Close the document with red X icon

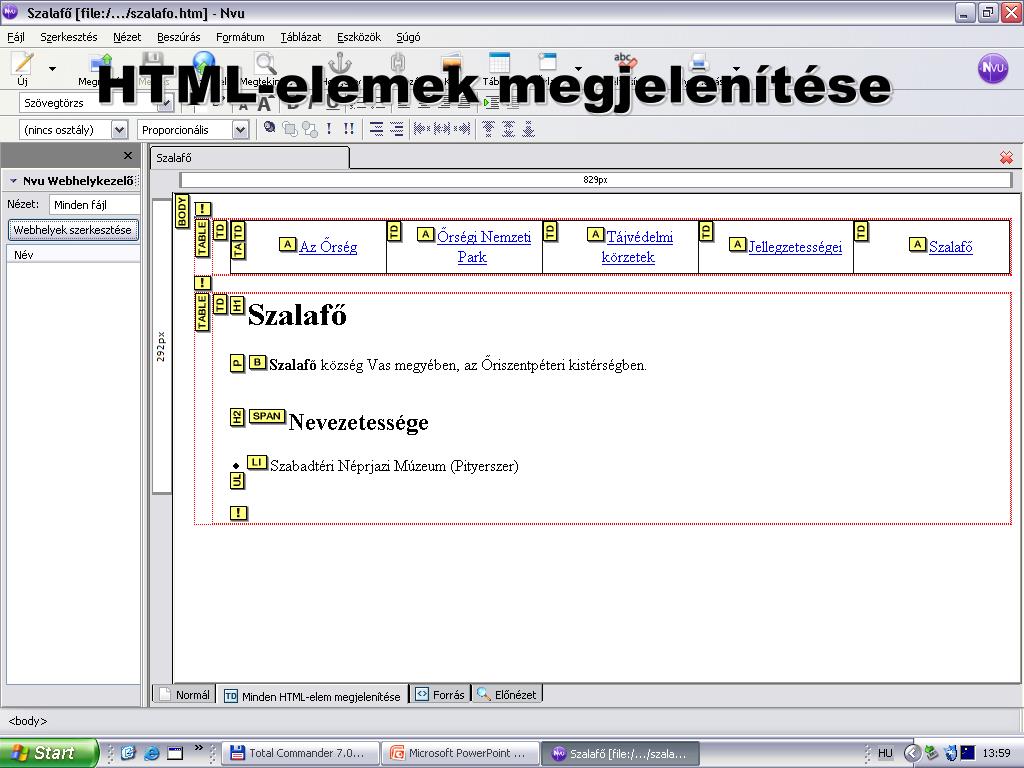click(1006, 157)
